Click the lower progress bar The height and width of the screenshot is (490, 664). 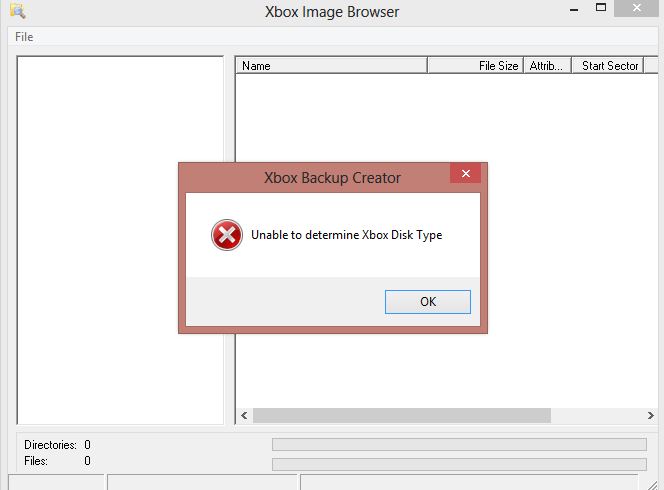click(x=459, y=463)
